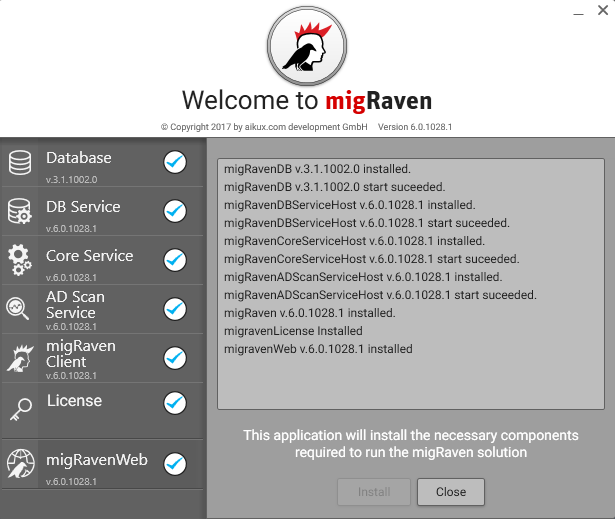
Task: Click version text under AD Scan Service
Action: pos(71,327)
